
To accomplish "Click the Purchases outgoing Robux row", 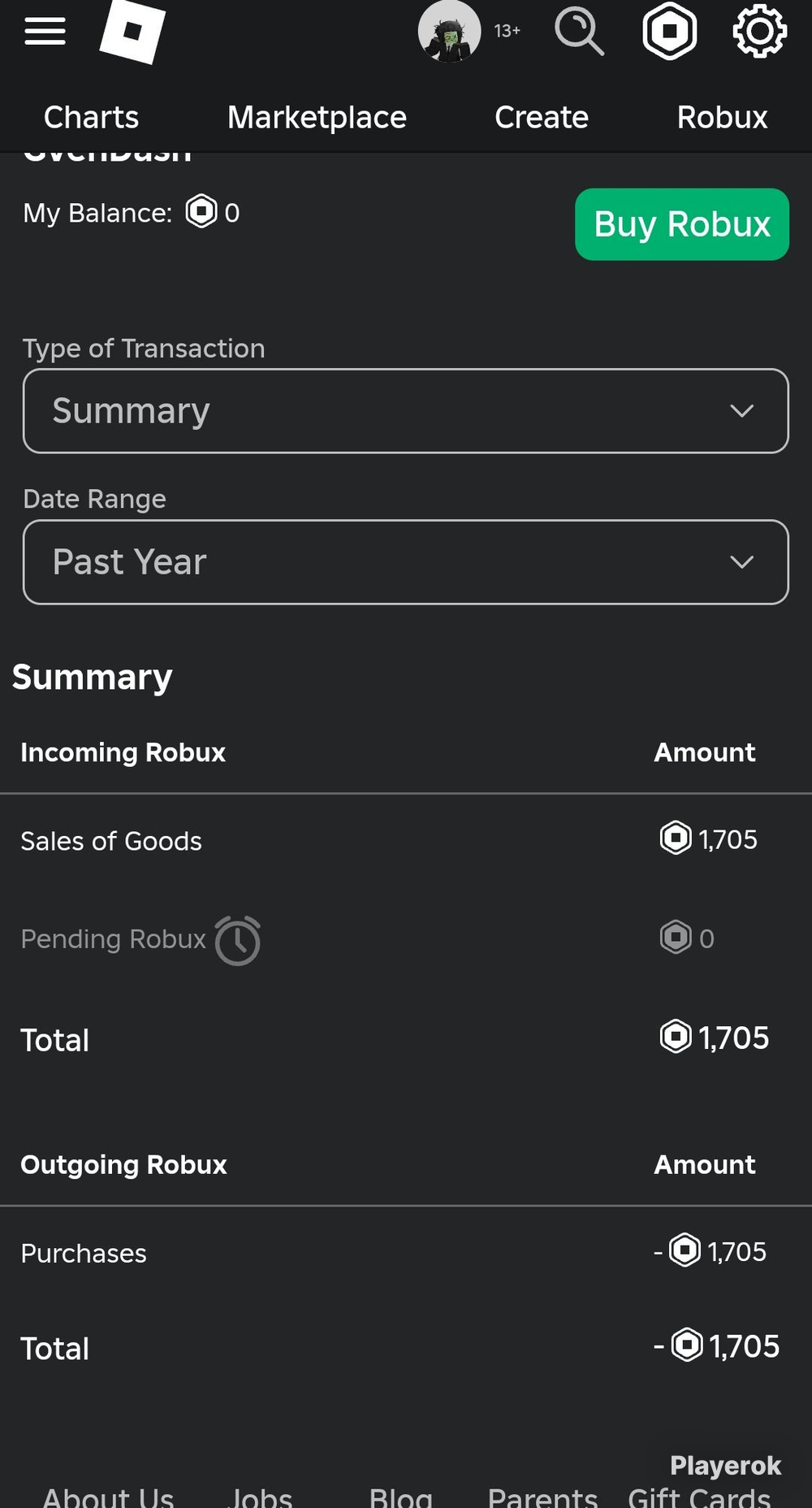I will [406, 1252].
